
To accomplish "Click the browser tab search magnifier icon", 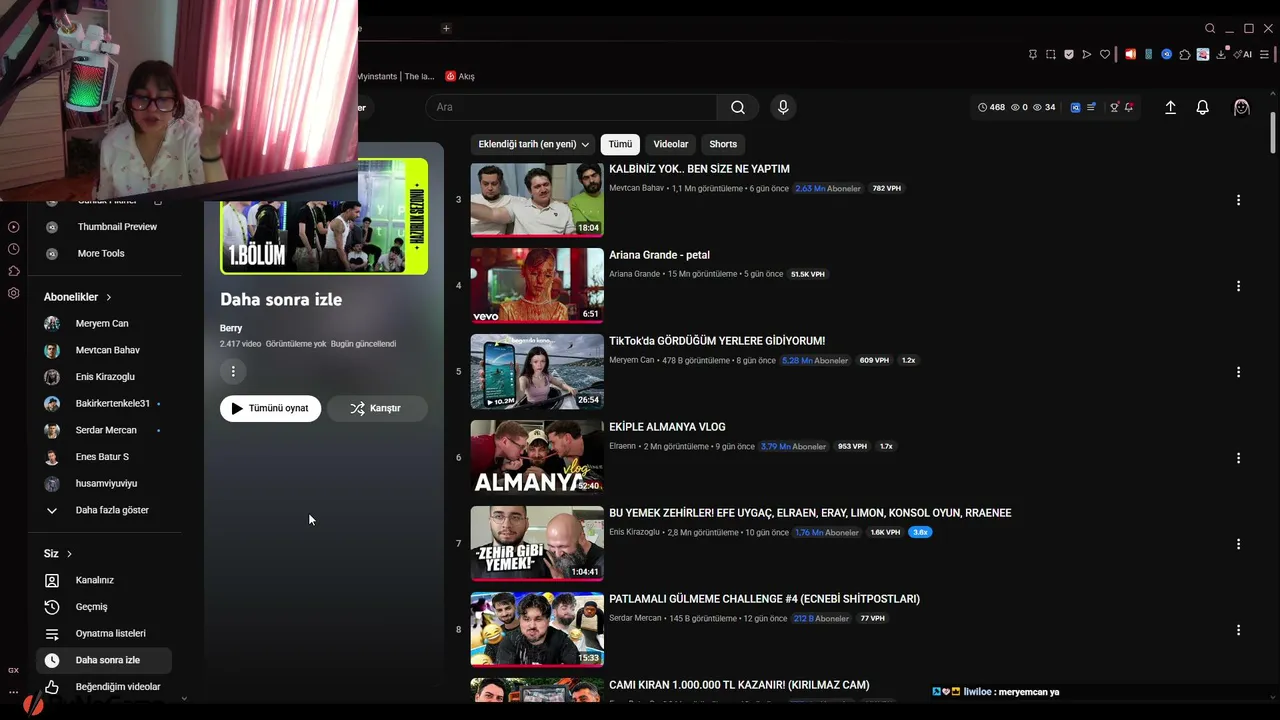I will 1210,28.
